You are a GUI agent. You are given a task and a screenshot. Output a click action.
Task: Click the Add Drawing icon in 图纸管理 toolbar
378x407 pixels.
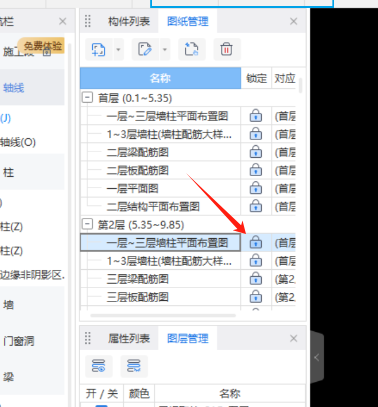coord(99,50)
